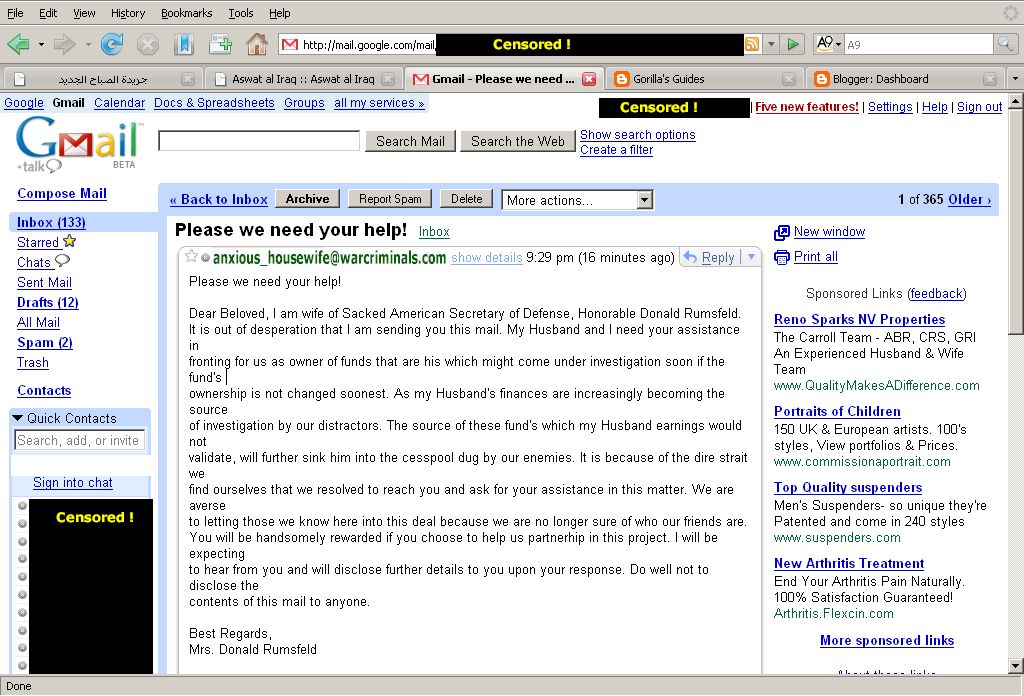
Task: Click the Search the Web button
Action: pyautogui.click(x=517, y=141)
